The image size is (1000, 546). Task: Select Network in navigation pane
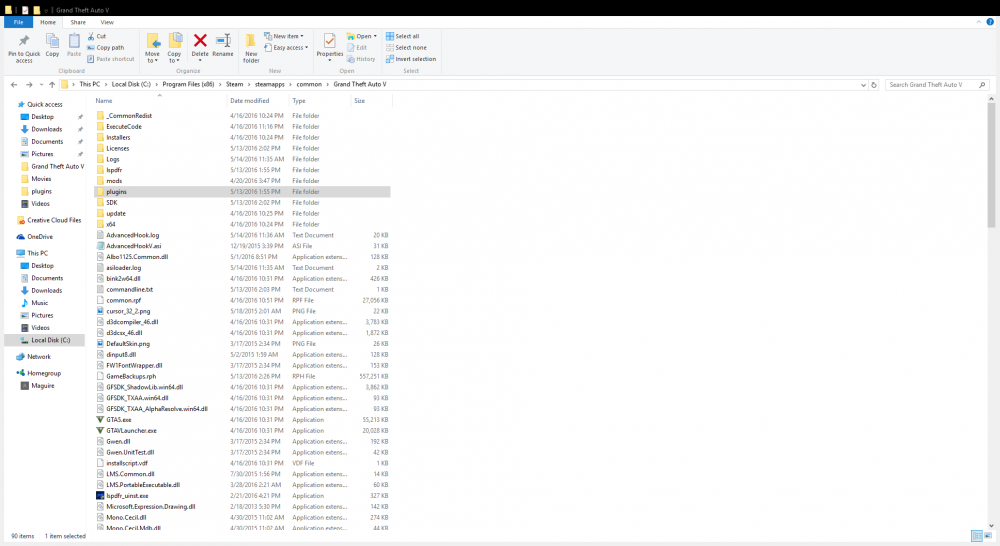pyautogui.click(x=38, y=357)
